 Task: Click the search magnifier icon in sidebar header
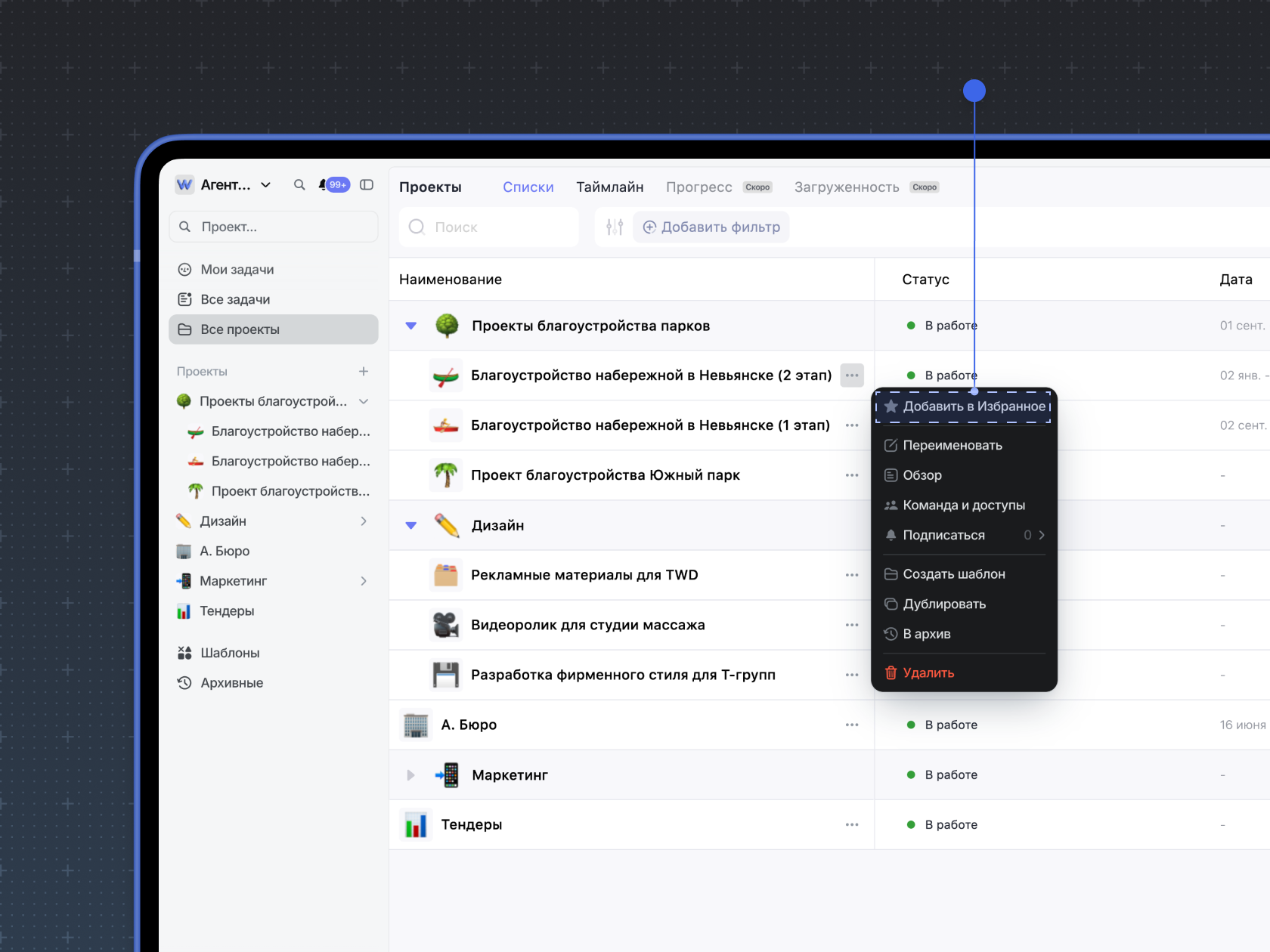(299, 185)
